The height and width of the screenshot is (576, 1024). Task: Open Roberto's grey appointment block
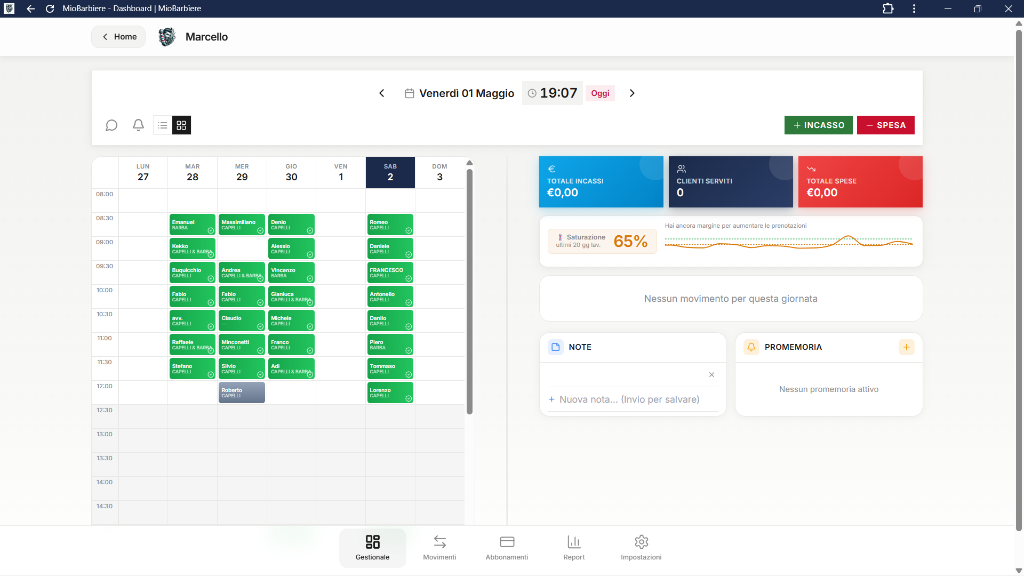[242, 392]
